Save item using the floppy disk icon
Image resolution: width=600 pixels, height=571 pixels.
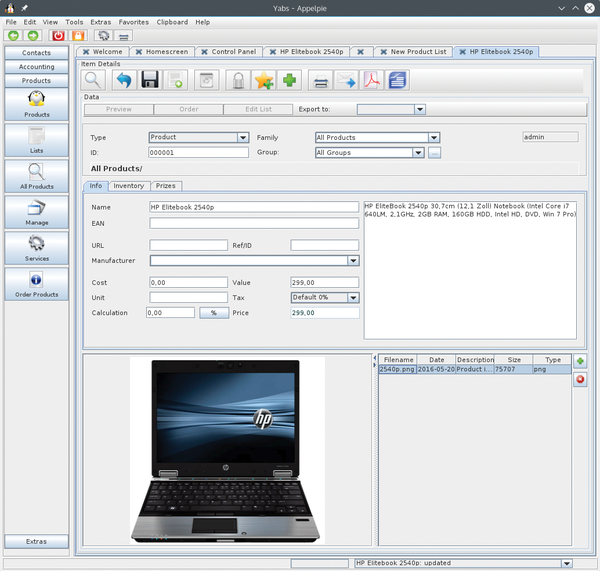tap(150, 80)
